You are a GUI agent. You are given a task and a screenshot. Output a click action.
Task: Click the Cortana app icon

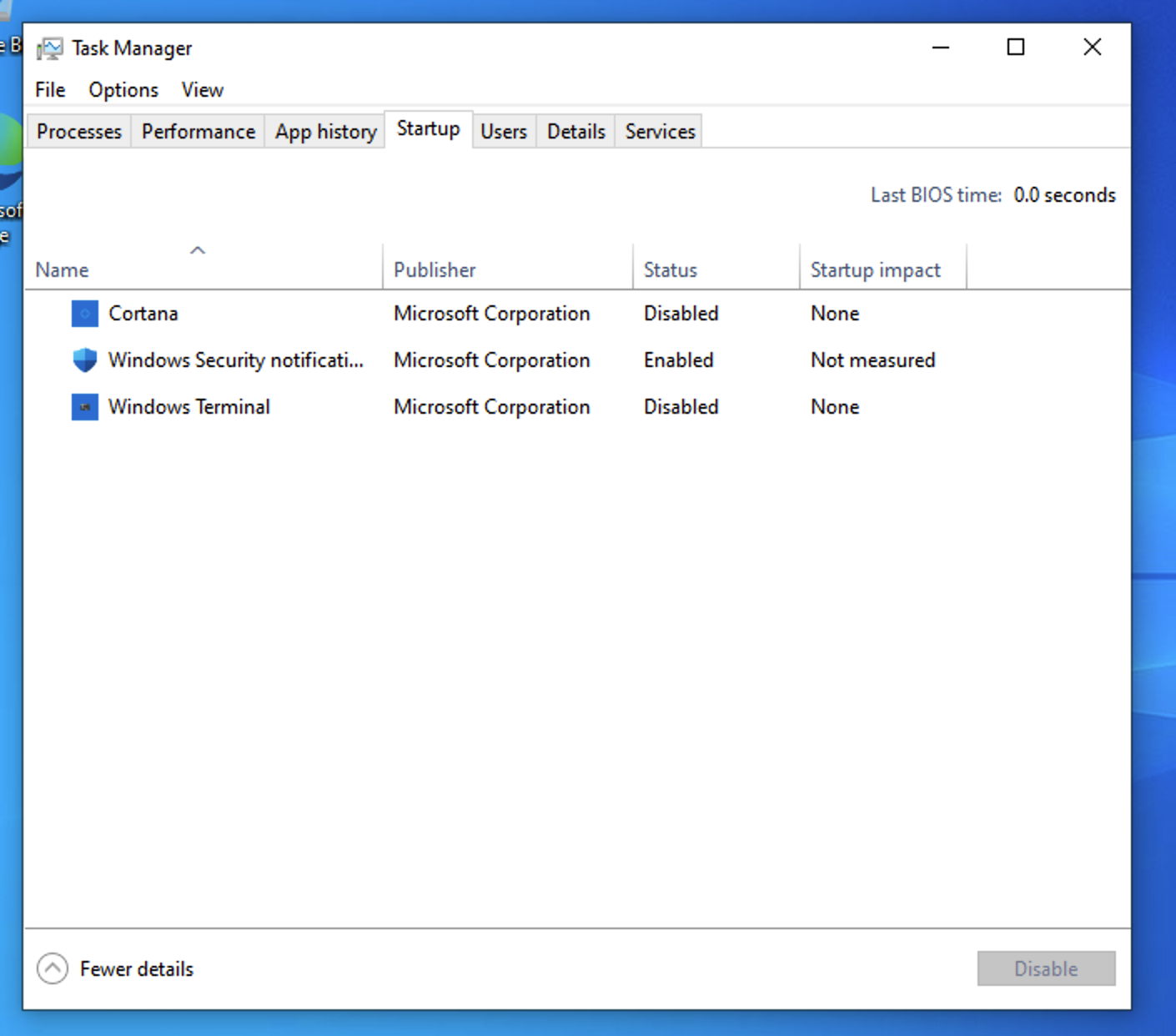(84, 314)
